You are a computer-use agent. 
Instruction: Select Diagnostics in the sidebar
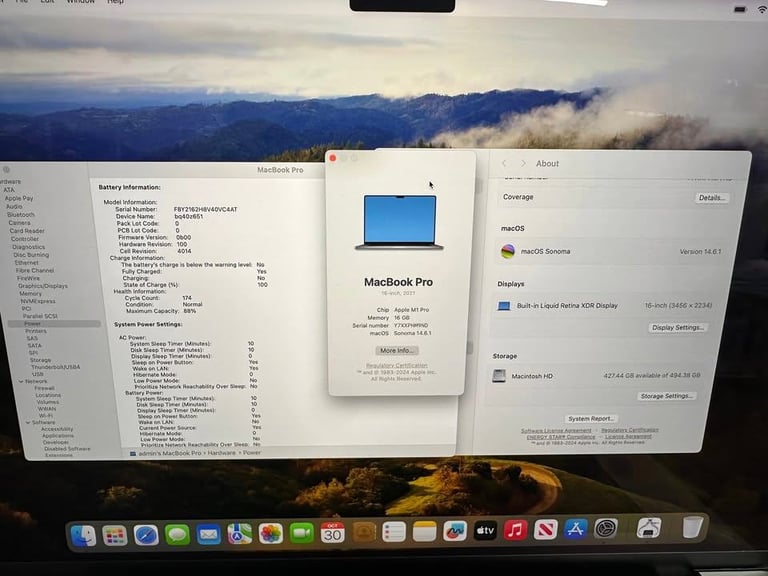click(28, 247)
